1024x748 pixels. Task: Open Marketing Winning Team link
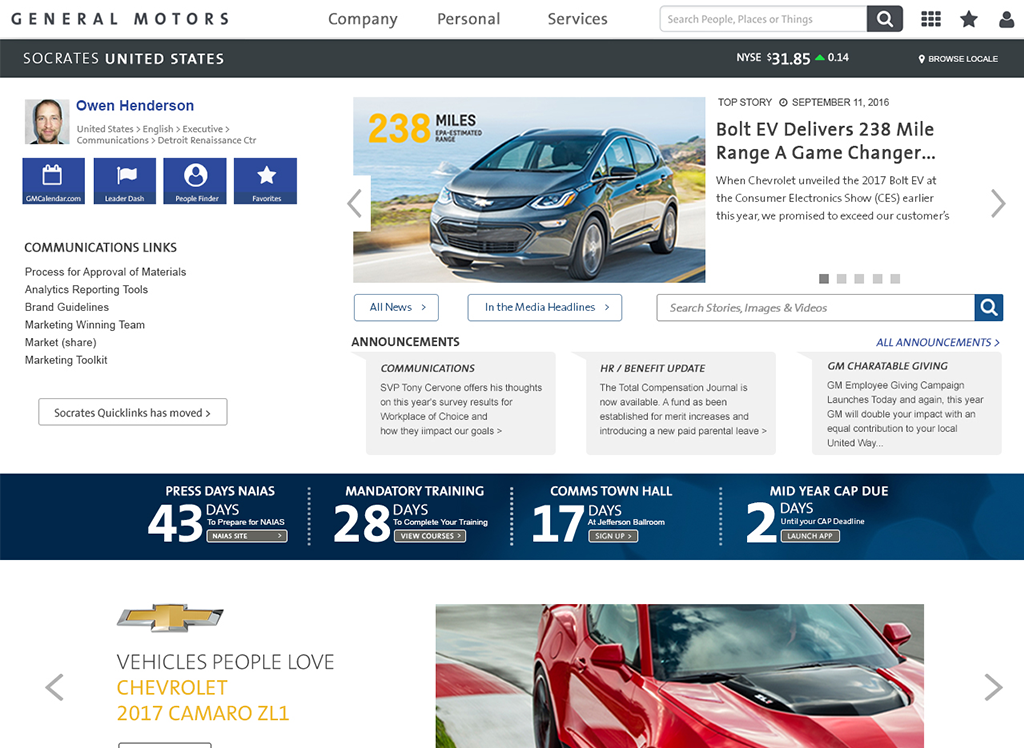tap(85, 325)
